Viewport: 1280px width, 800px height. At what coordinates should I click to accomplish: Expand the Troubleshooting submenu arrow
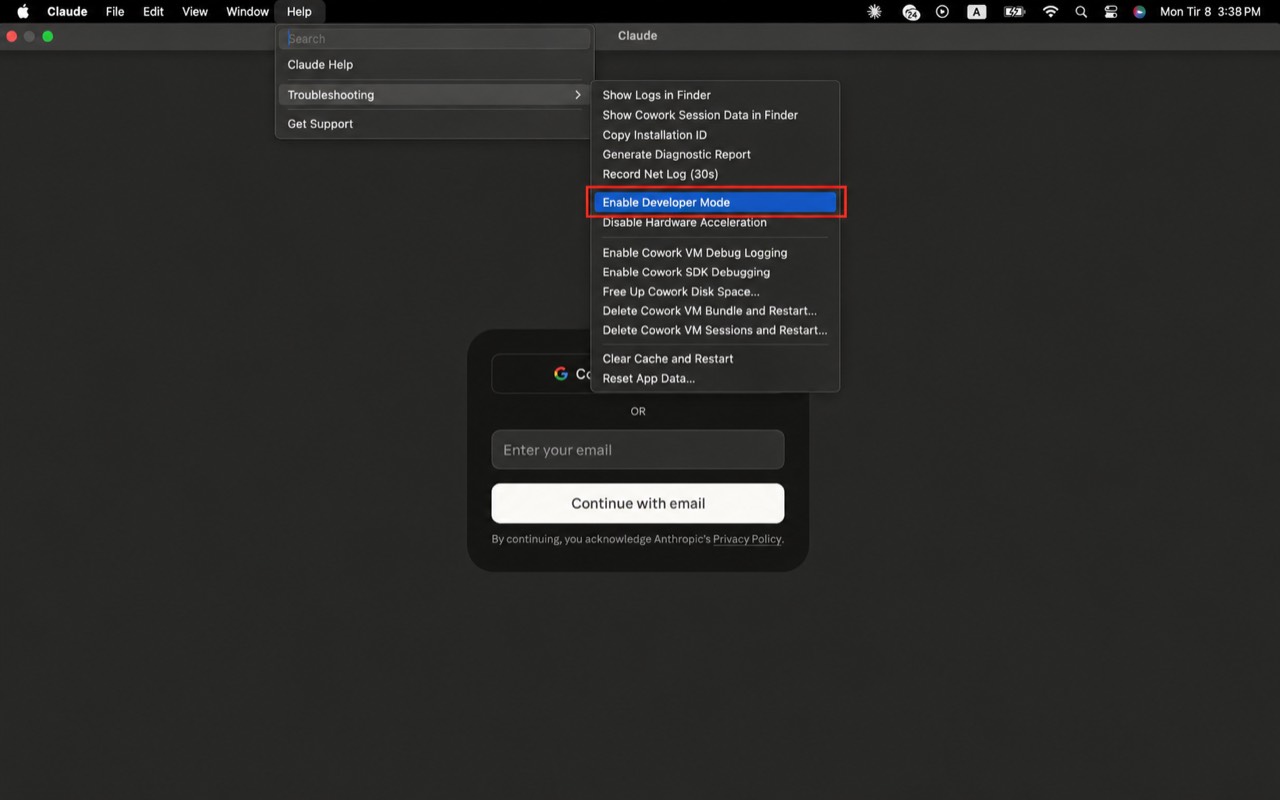[x=577, y=95]
